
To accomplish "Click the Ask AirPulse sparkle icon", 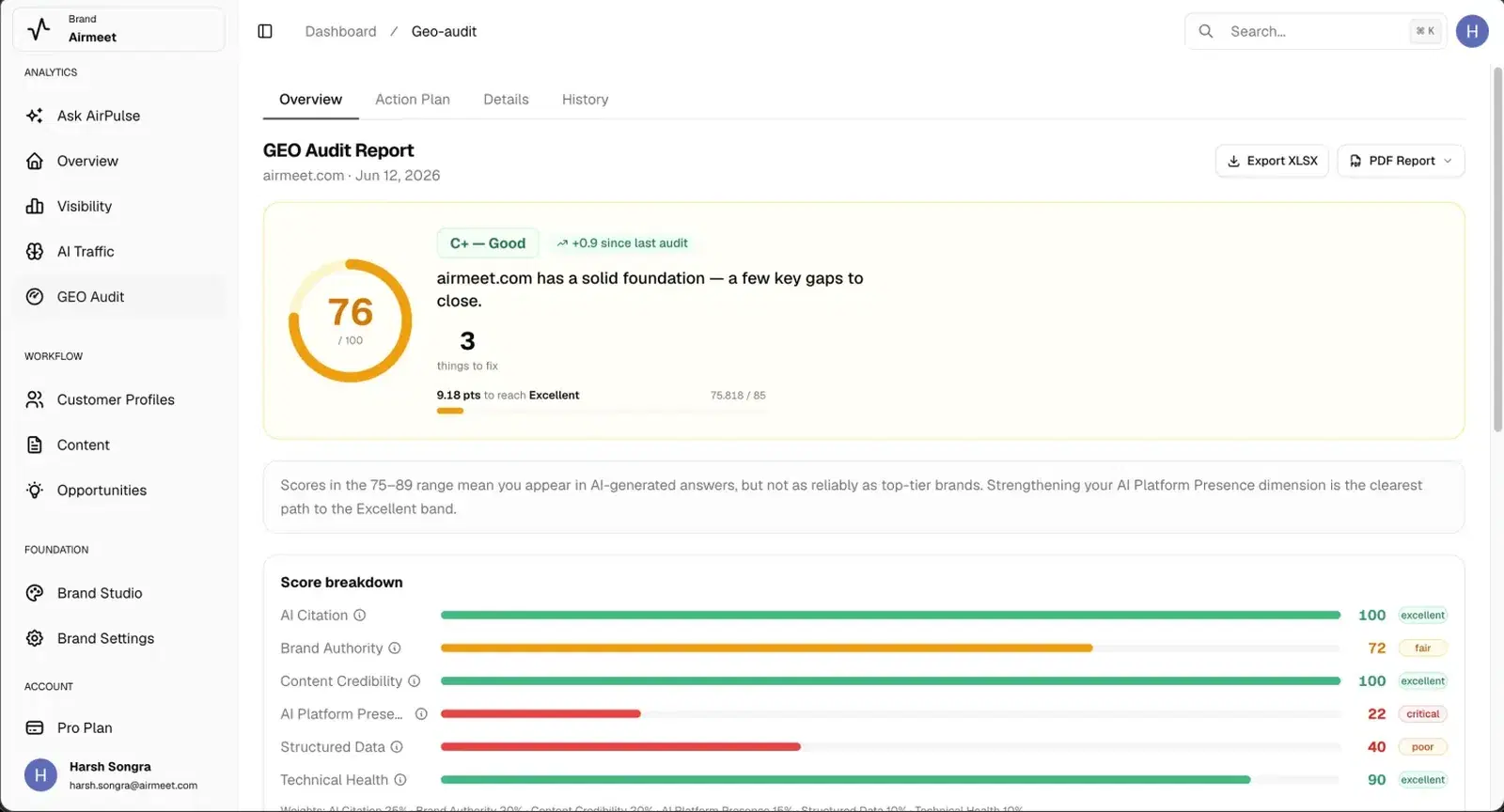I will click(x=35, y=116).
